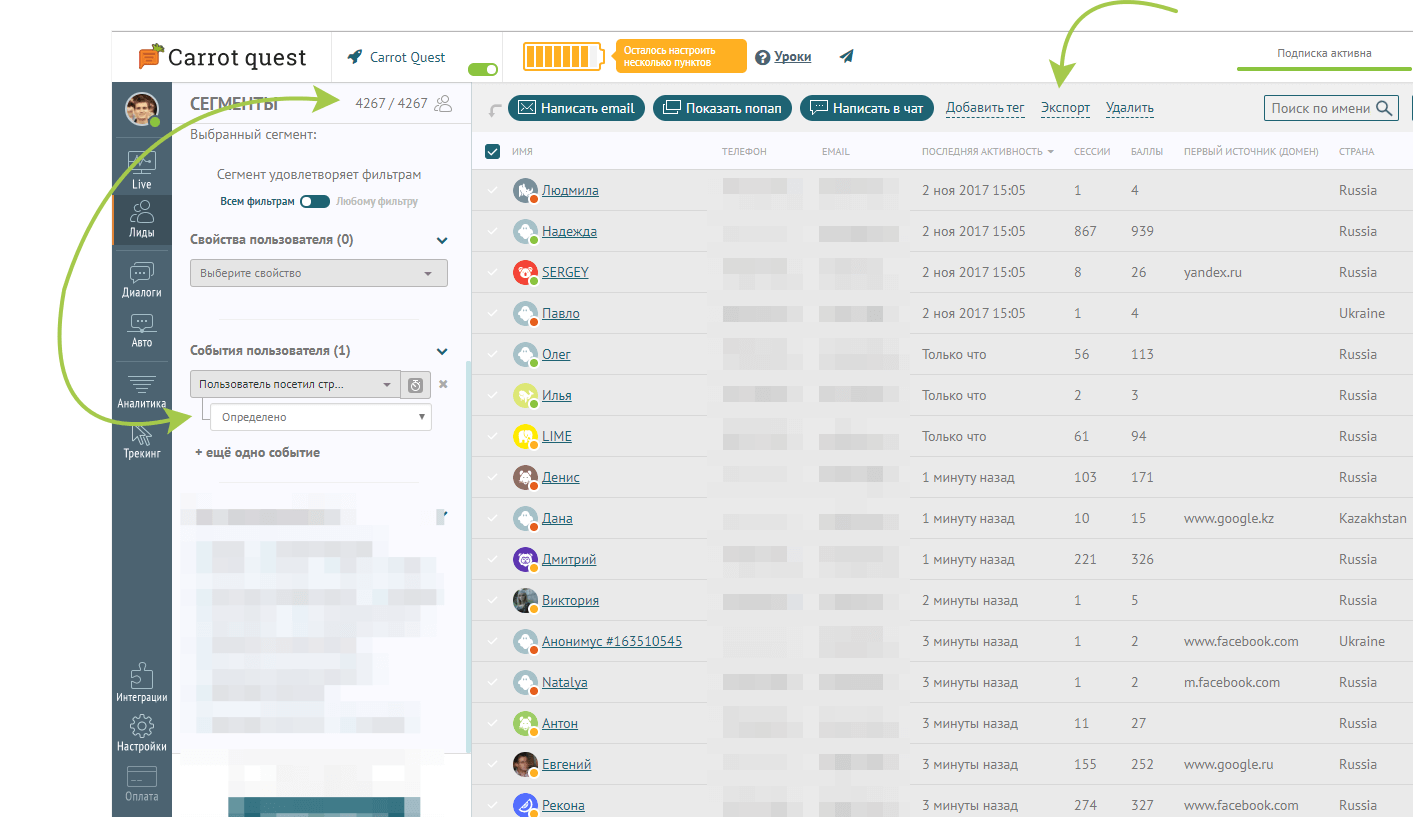Image resolution: width=1413 pixels, height=817 pixels.
Task: Click the paper plane icon in header
Action: [x=847, y=57]
